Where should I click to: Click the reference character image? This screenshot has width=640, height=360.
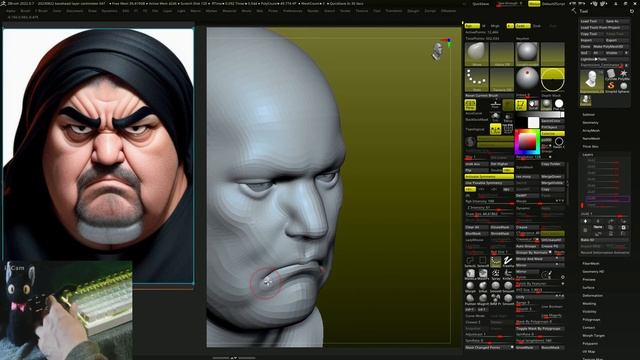(98, 156)
